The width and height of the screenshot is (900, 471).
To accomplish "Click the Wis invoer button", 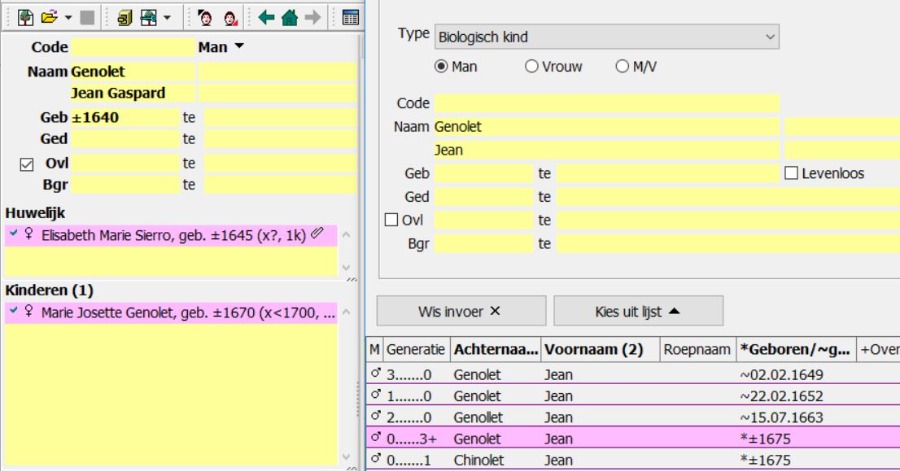I will tap(461, 311).
